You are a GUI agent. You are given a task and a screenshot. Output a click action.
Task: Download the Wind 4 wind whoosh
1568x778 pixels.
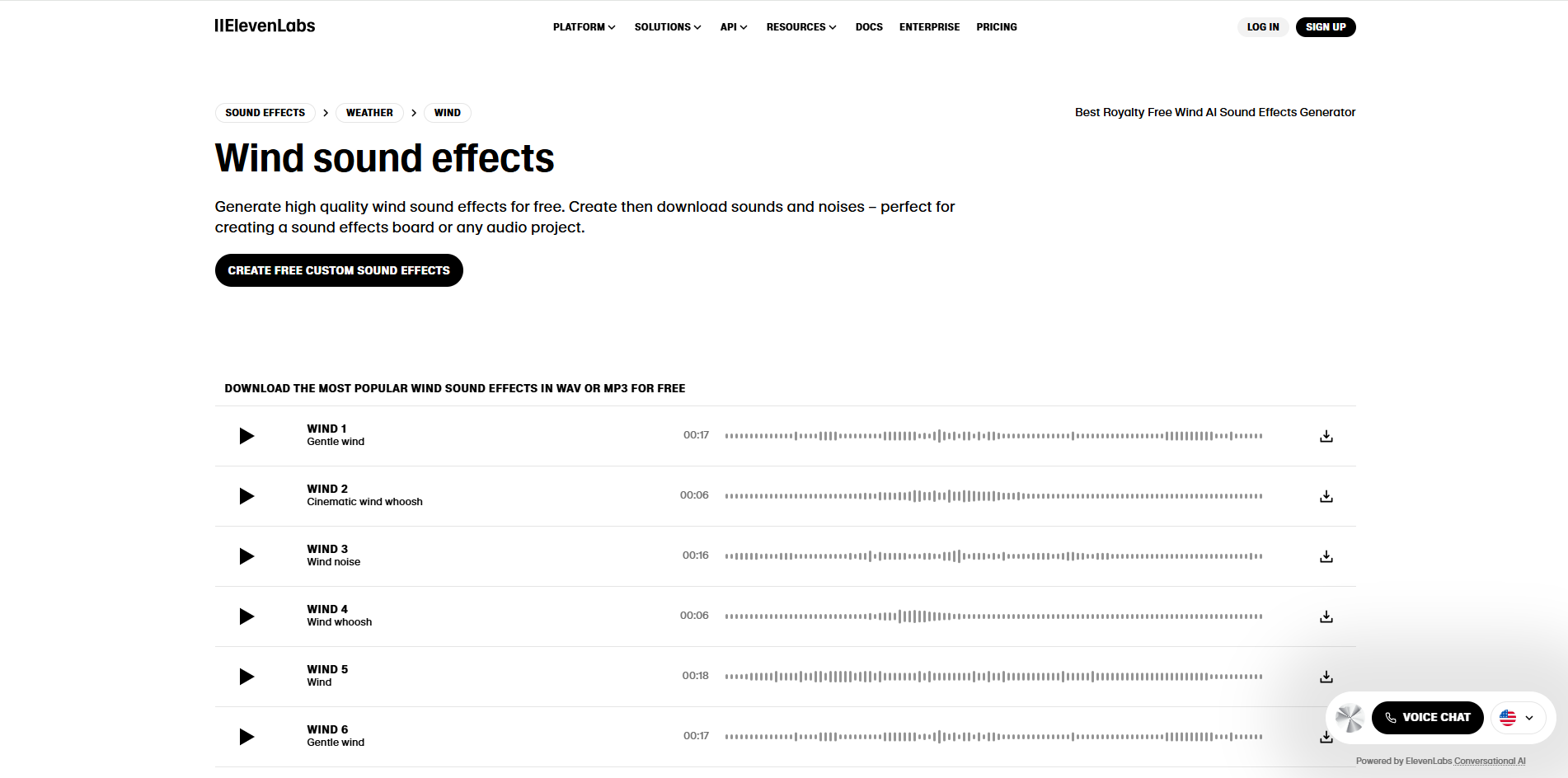click(1326, 616)
